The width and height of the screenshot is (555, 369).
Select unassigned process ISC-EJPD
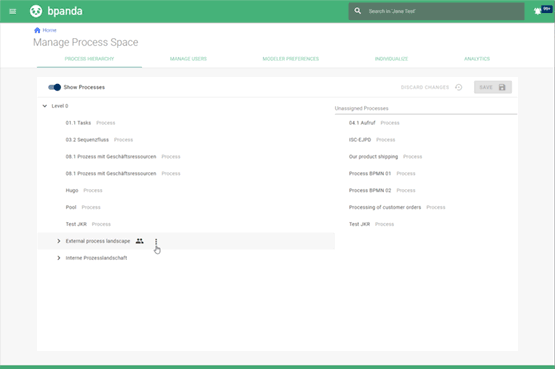(x=426, y=140)
